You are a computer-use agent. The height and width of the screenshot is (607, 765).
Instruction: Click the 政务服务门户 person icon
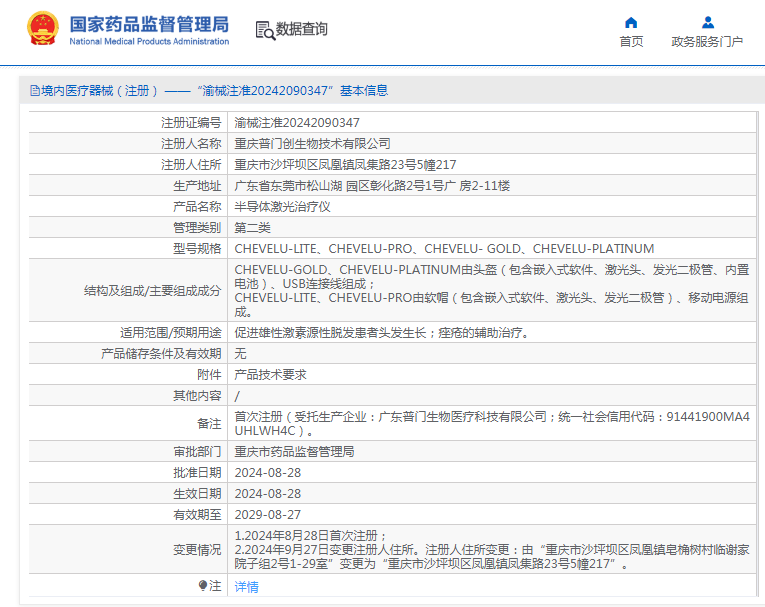point(707,22)
